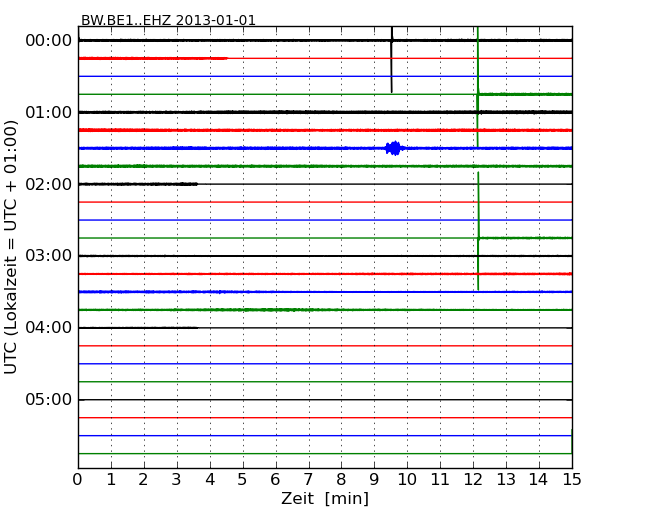Click the x-axis tick label 1
This screenshot has width=650, height=520.
pyautogui.click(x=111, y=480)
